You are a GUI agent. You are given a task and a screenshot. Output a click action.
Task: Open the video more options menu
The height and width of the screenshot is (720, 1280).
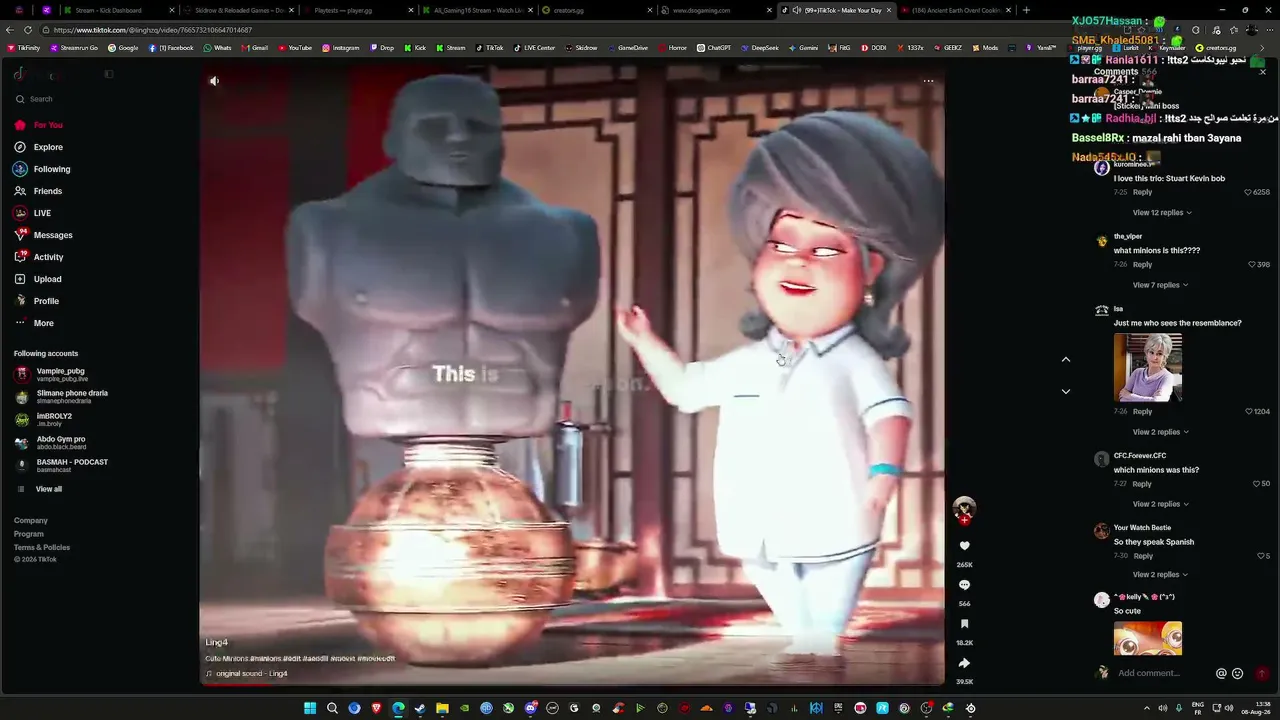click(x=928, y=81)
